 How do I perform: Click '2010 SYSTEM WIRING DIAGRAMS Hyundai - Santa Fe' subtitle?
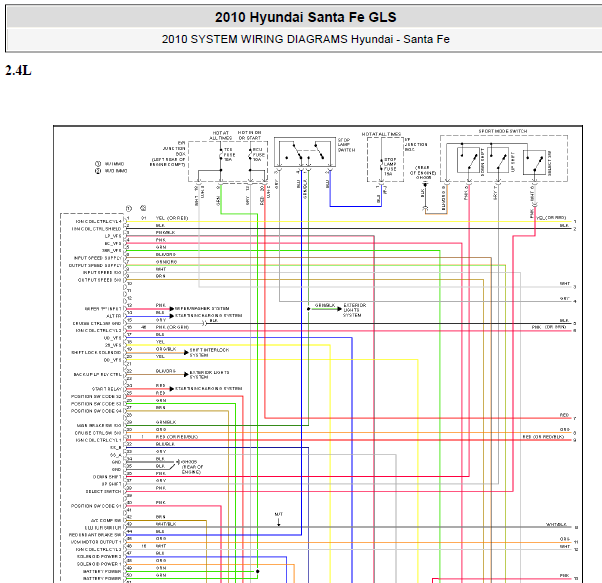pyautogui.click(x=305, y=39)
